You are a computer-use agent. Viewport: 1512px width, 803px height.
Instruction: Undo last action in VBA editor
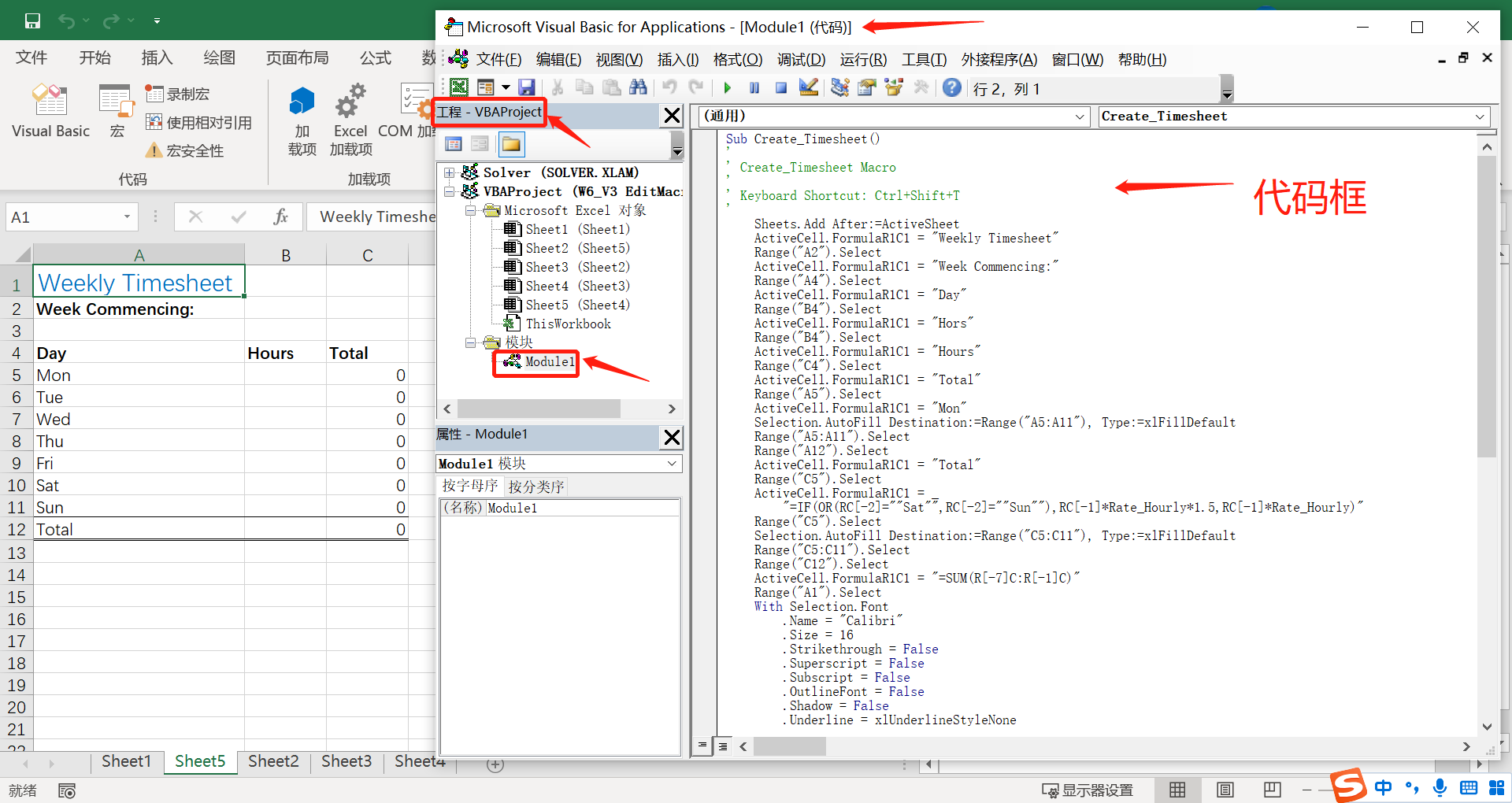pos(669,87)
